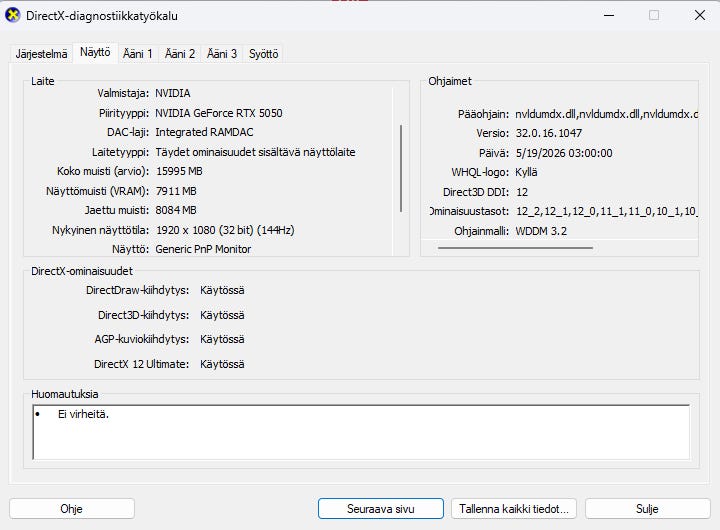Close the window with the X button
720x530 pixels.
tap(699, 15)
